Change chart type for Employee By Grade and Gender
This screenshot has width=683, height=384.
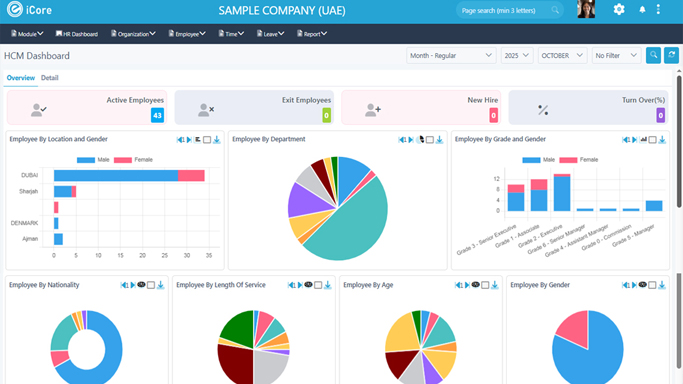(x=643, y=139)
